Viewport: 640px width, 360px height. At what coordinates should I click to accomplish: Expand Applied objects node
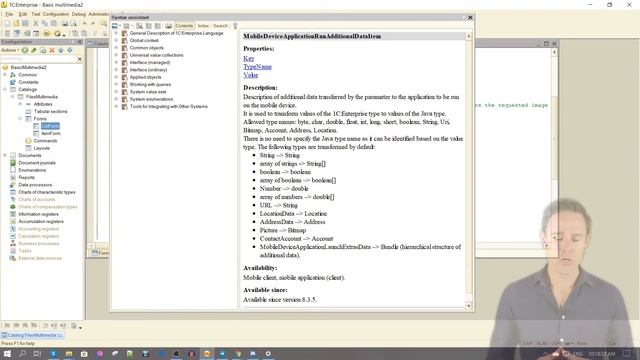116,77
